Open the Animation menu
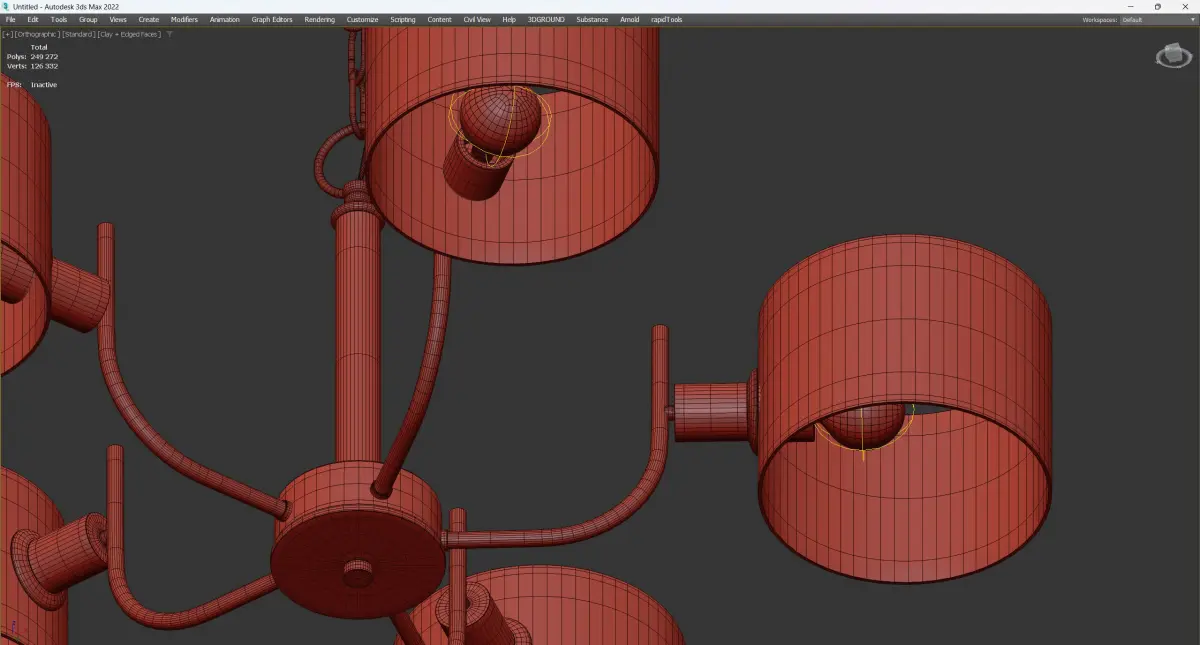1200x645 pixels. click(225, 19)
